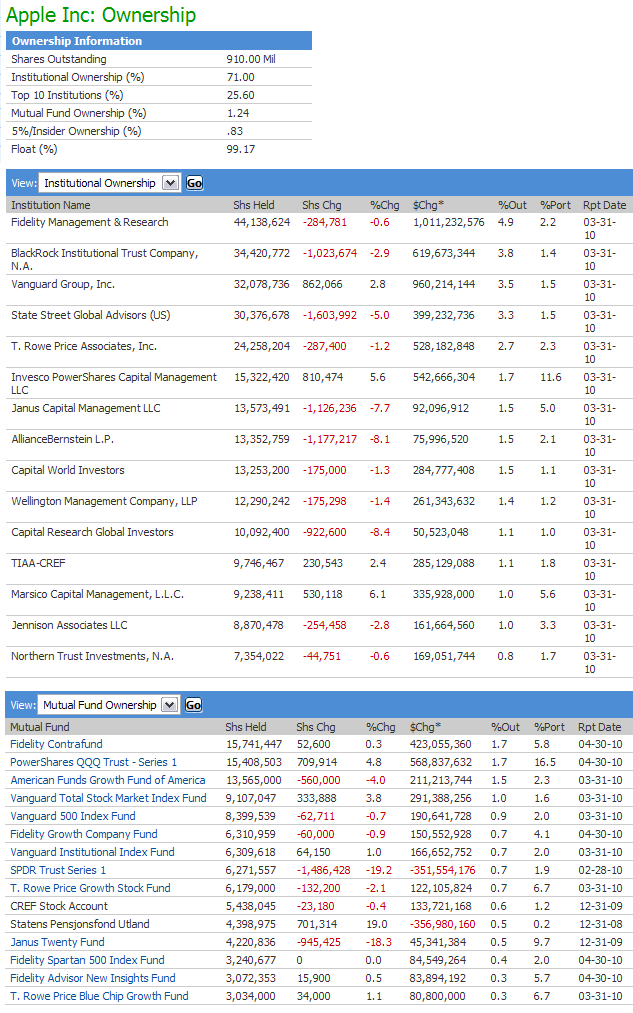Click %Port header in mutual fund table
Screen dimensions: 633x1013
click(549, 727)
